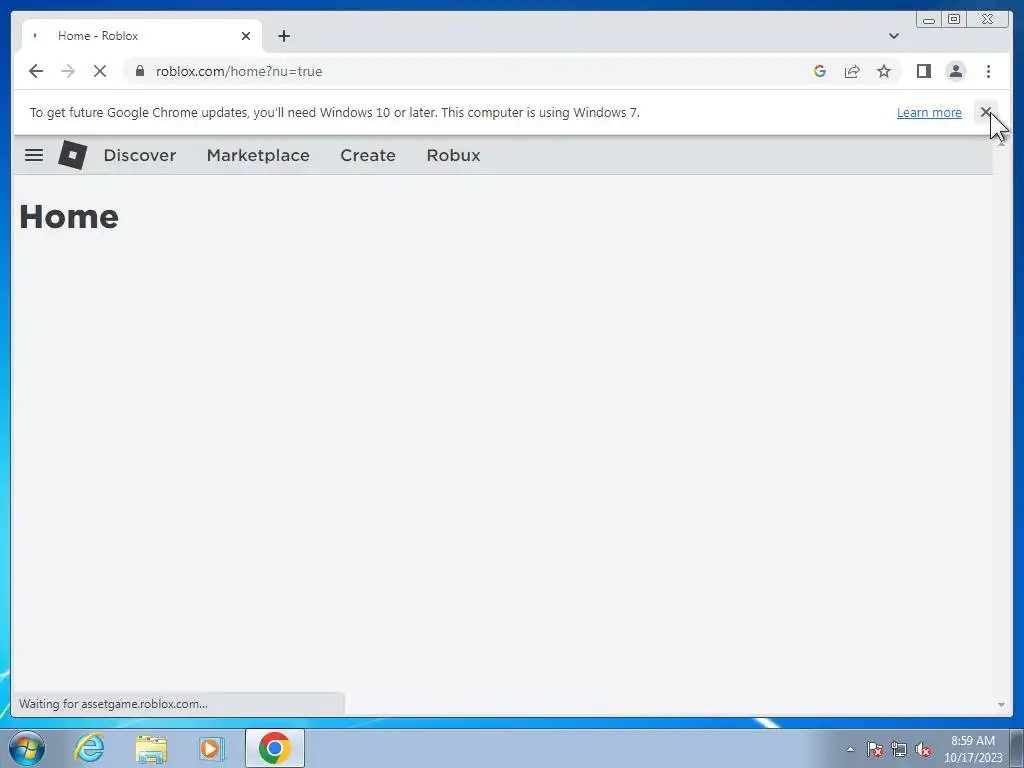Open the Roblox hamburger navigation menu
This screenshot has height=768, width=1024.
coord(34,155)
